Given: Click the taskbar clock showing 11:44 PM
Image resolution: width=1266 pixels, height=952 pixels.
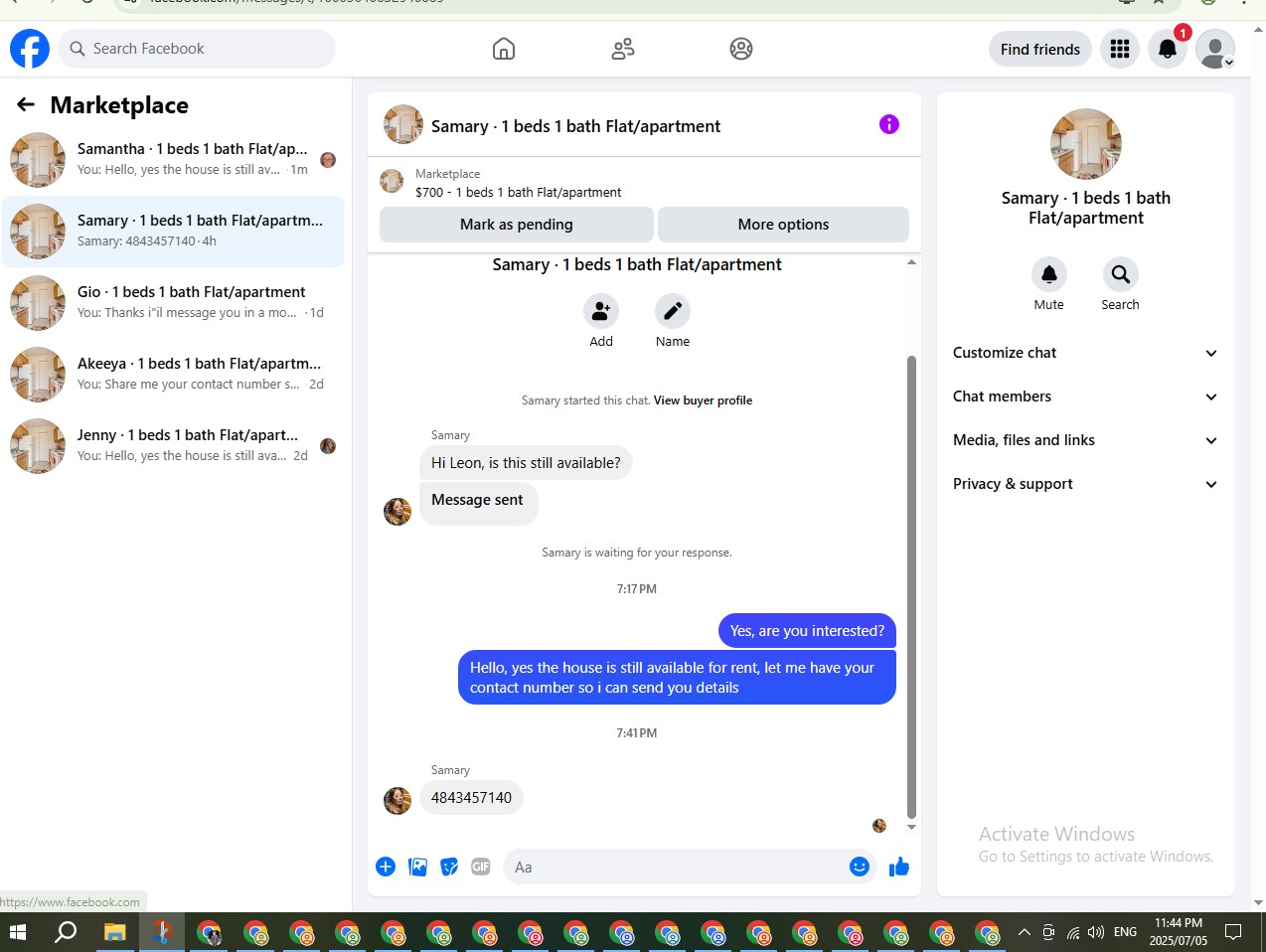Looking at the screenshot, I should [1179, 932].
